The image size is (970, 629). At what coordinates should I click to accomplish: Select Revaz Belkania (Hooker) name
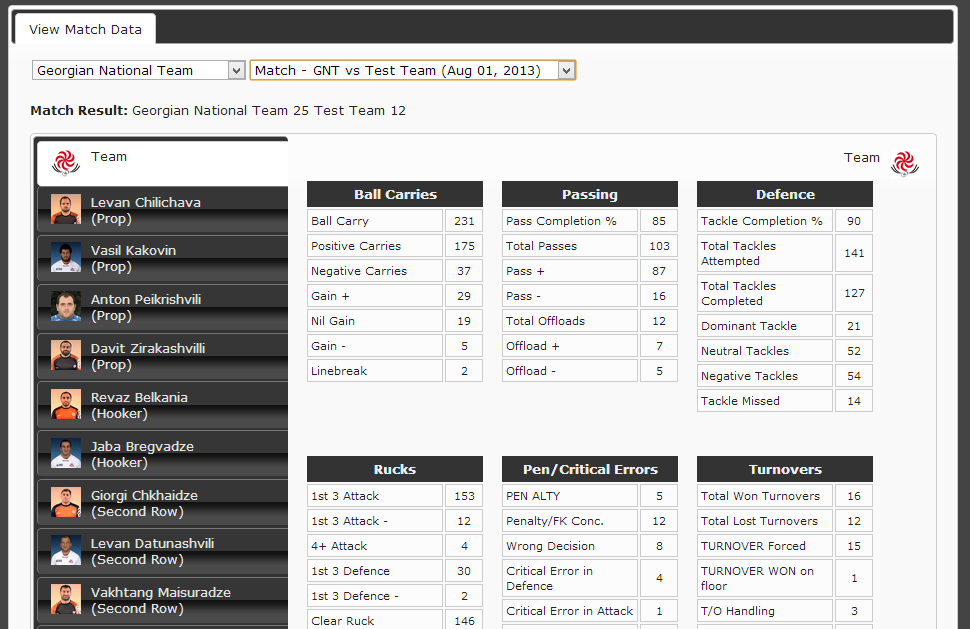(x=139, y=405)
